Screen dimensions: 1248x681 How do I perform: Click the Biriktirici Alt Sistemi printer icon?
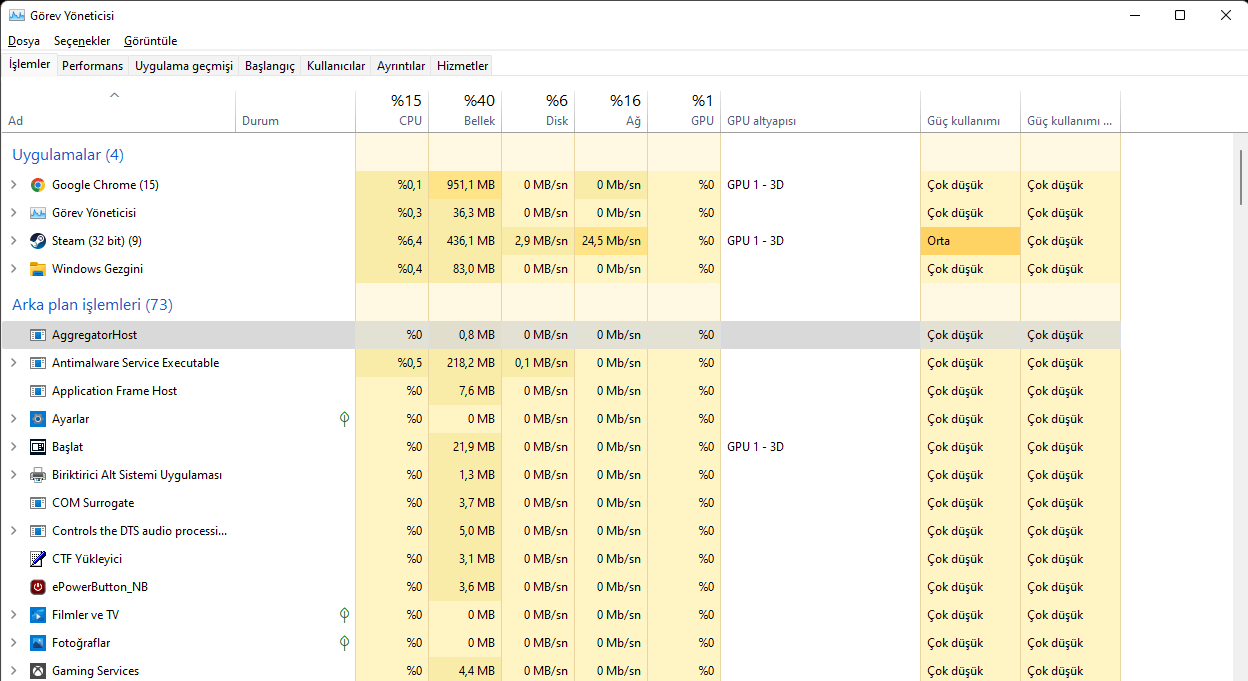coord(38,475)
